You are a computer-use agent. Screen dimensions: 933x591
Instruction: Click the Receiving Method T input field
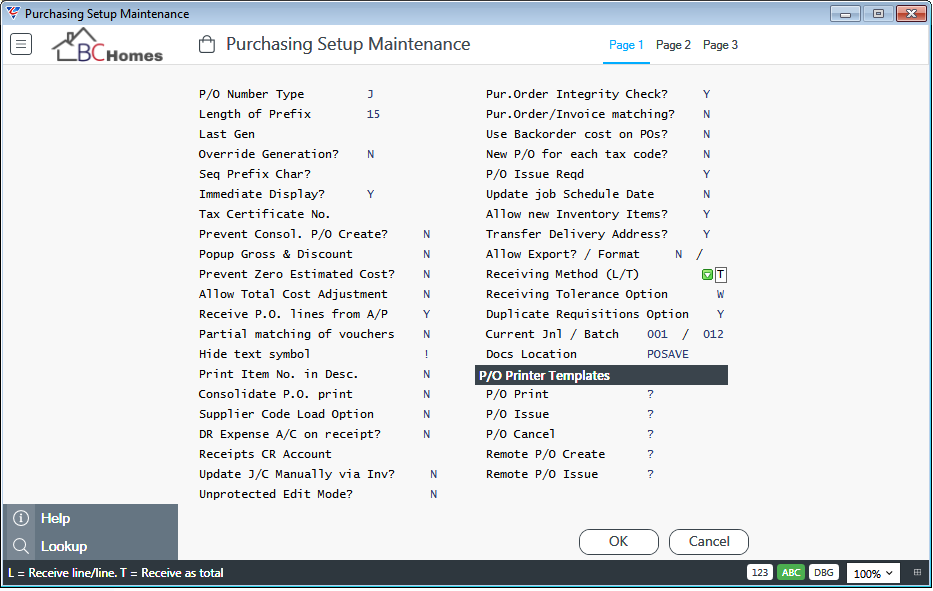(x=721, y=274)
